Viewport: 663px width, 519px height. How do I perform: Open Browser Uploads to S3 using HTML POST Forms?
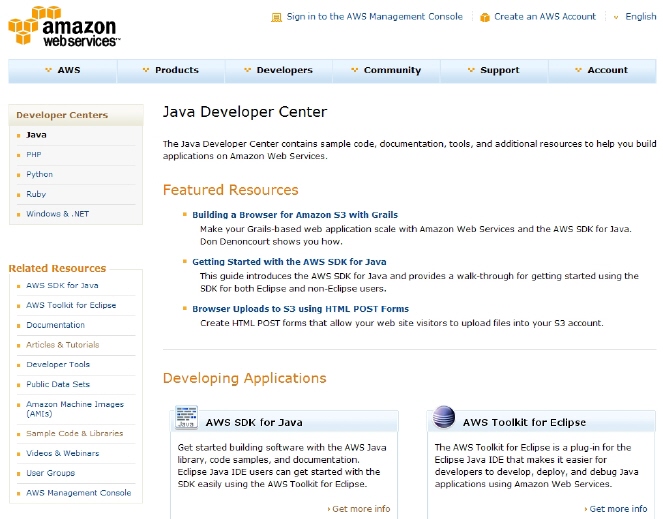coord(301,309)
